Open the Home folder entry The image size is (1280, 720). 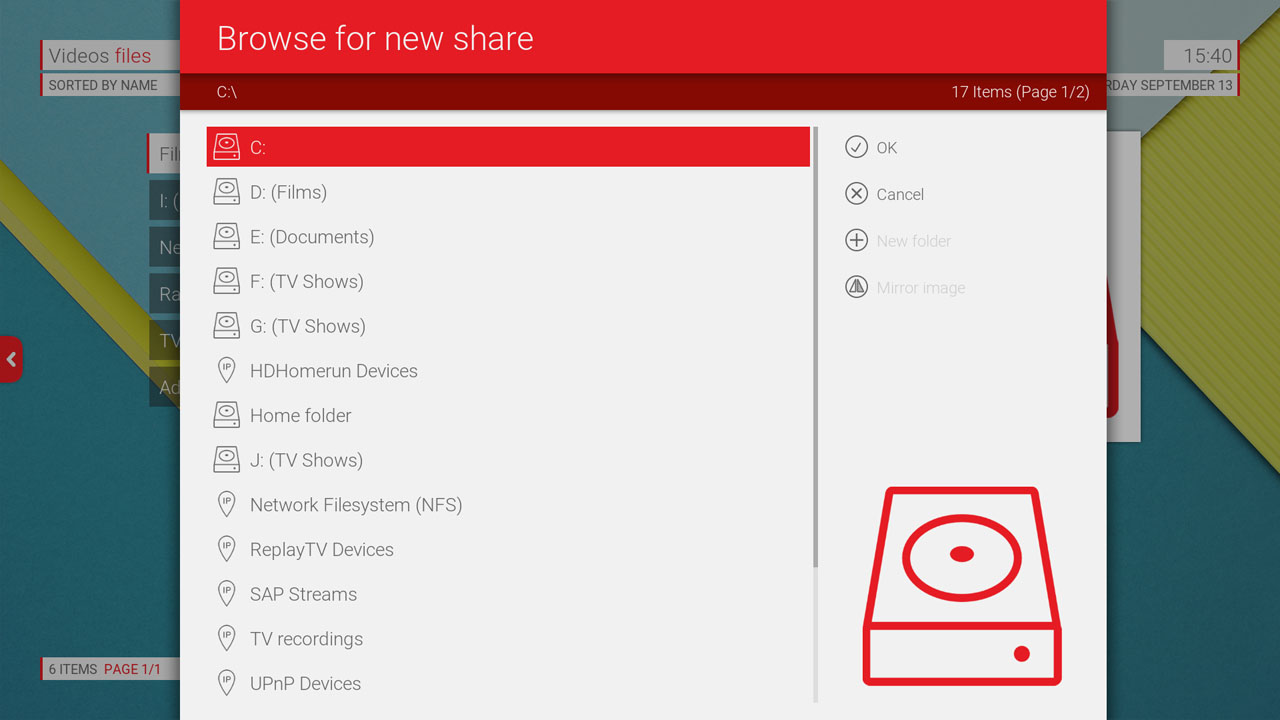pyautogui.click(x=300, y=416)
